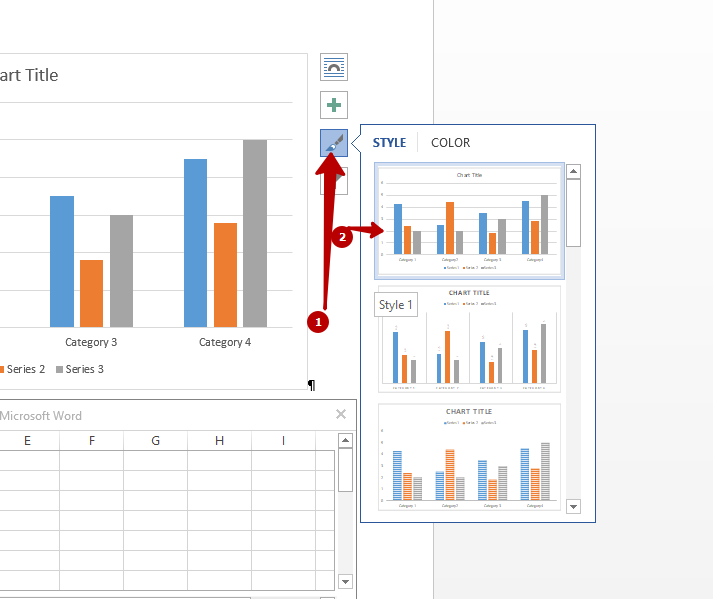Click the Chart Styles paintbrush button

pyautogui.click(x=334, y=143)
